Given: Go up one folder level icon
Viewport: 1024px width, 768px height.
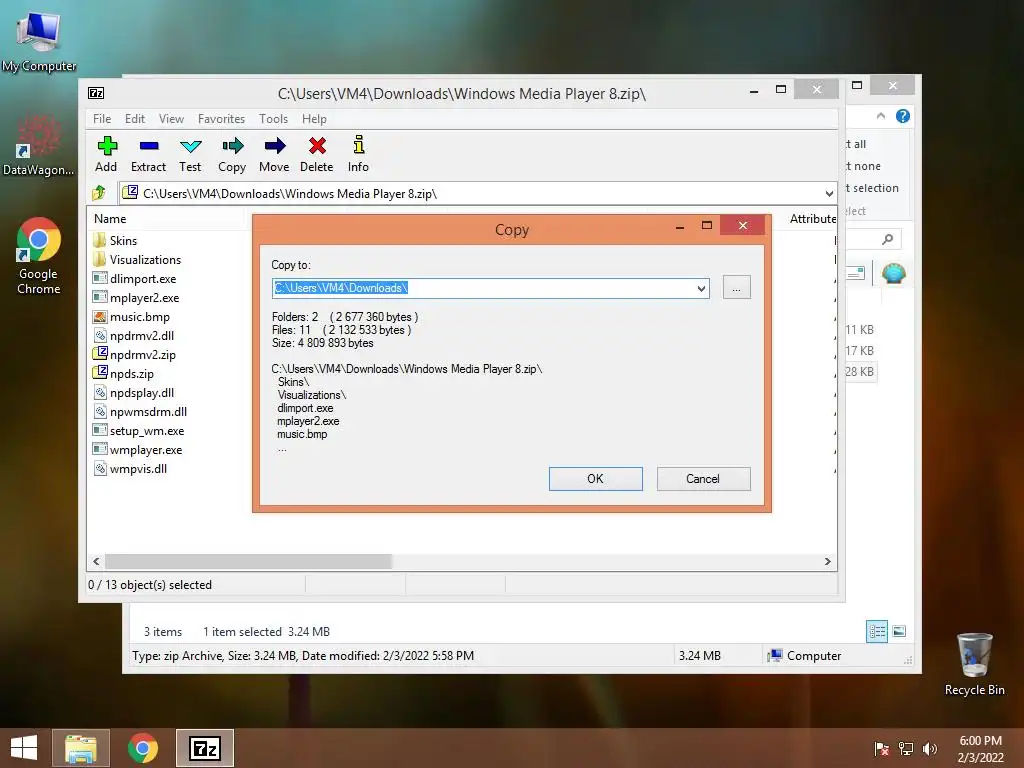Looking at the screenshot, I should pyautogui.click(x=99, y=193).
